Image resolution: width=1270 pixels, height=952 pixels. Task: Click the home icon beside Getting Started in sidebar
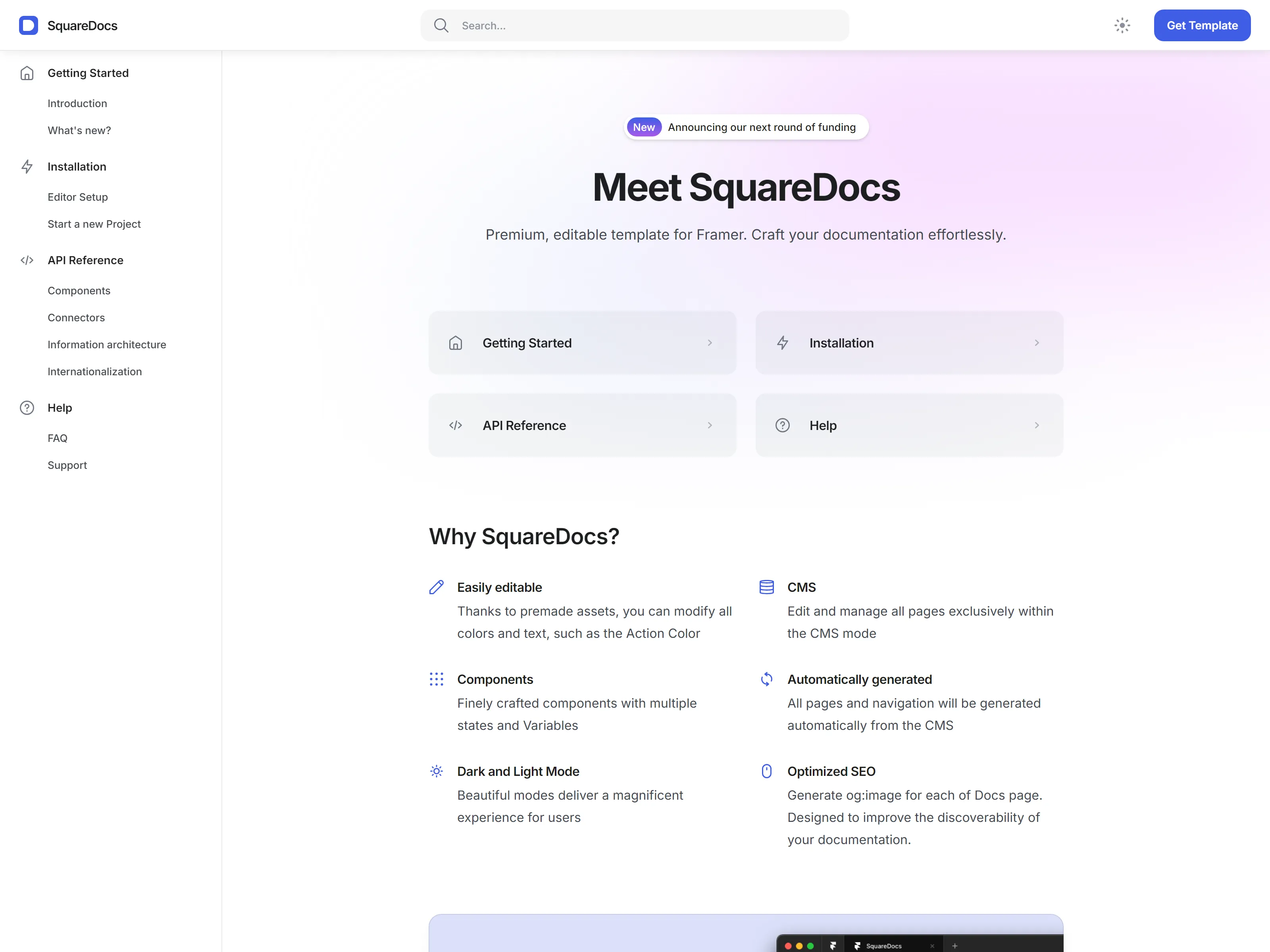tap(27, 73)
